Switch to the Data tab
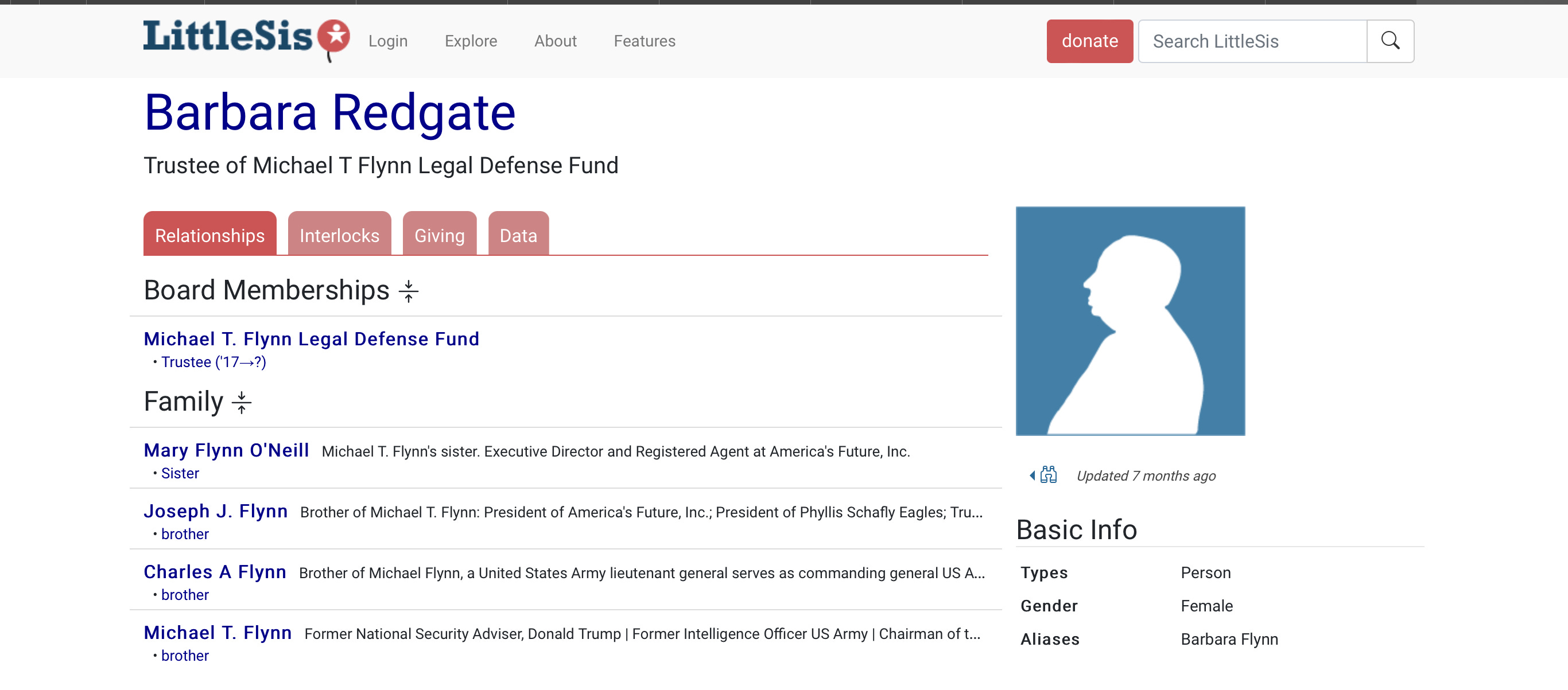The height and width of the screenshot is (690, 1568). pos(518,234)
